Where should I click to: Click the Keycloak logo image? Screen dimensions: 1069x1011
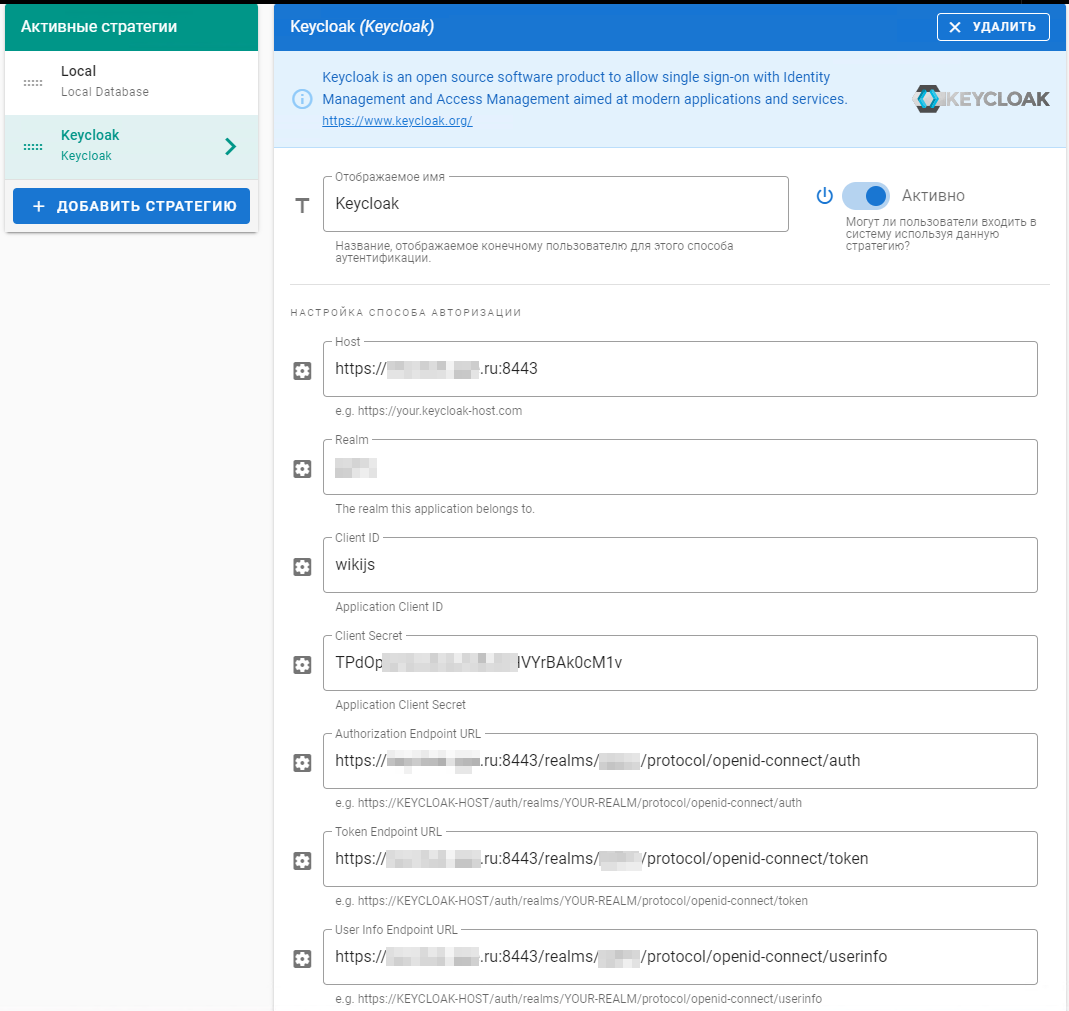[981, 99]
